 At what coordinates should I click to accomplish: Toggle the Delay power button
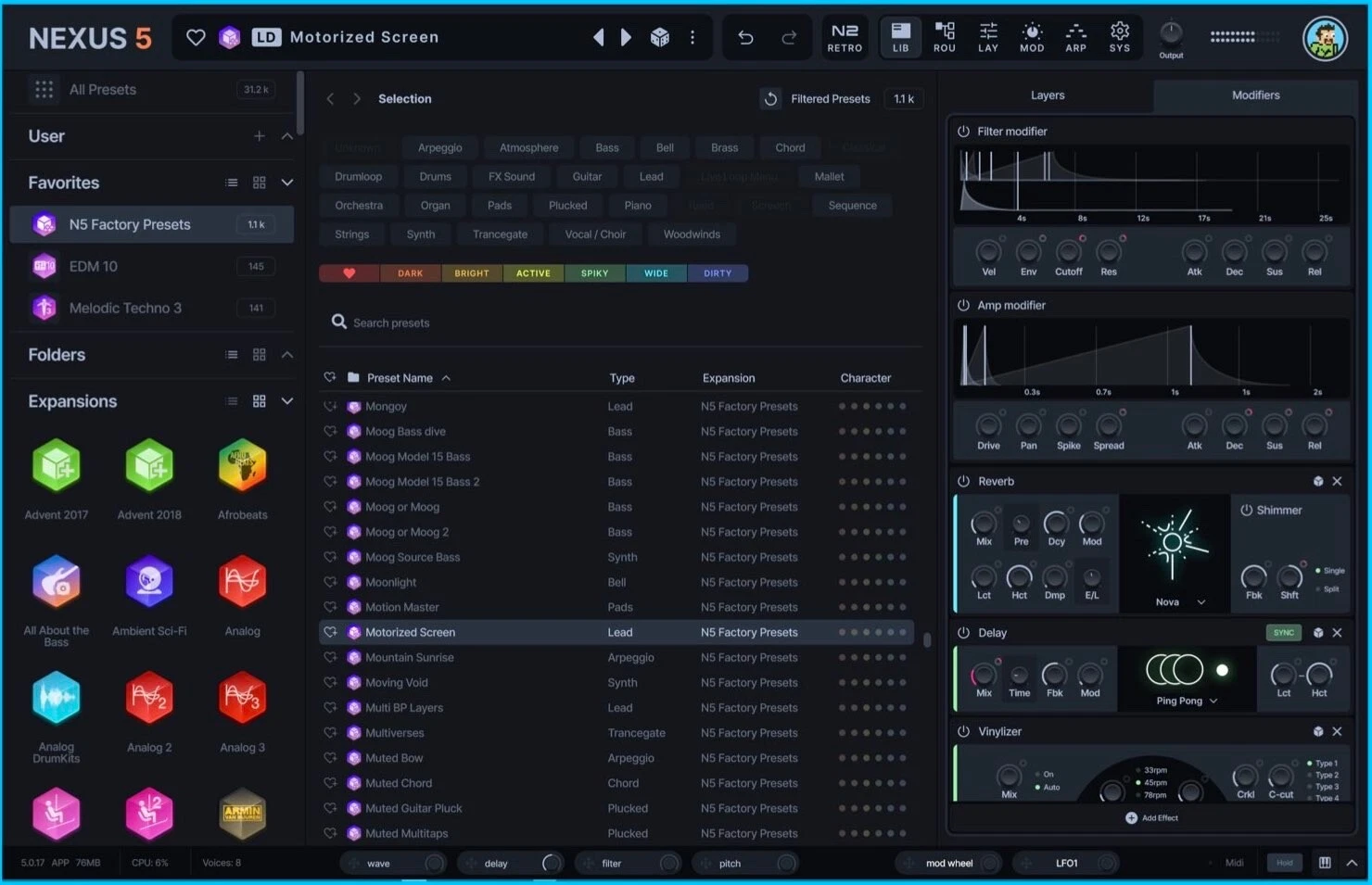pos(963,633)
